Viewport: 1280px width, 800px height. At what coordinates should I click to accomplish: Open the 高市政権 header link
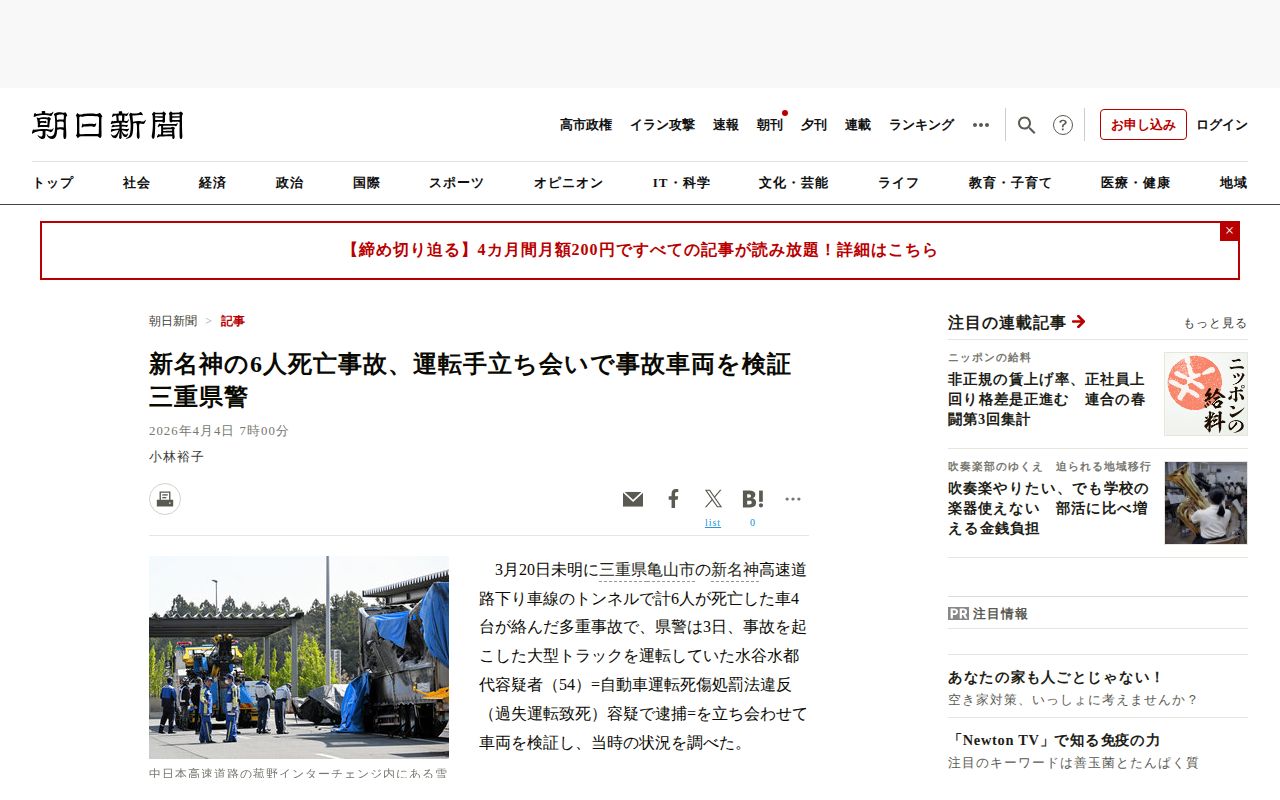click(x=586, y=125)
